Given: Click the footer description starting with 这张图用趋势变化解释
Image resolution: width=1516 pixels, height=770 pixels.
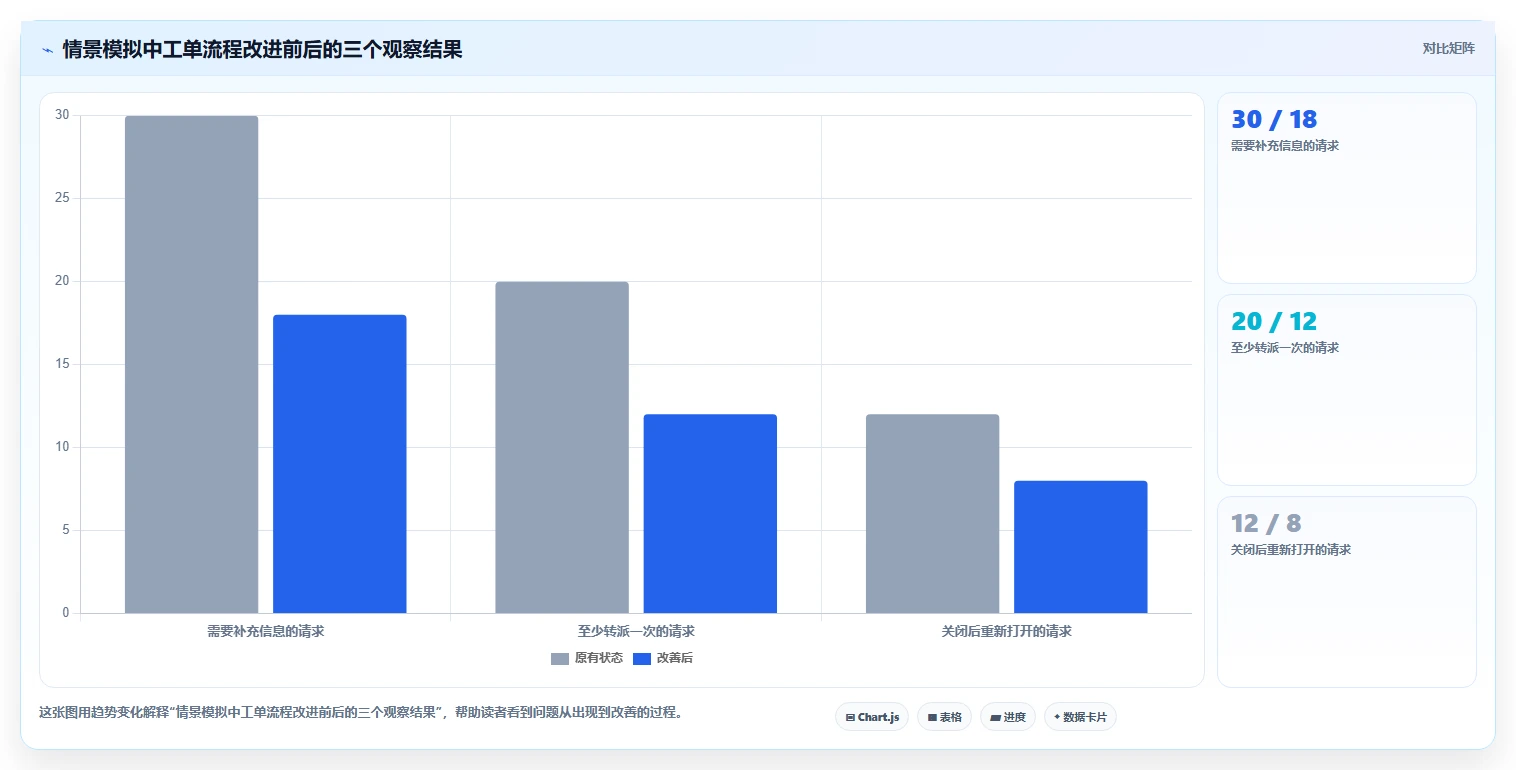Looking at the screenshot, I should (360, 713).
